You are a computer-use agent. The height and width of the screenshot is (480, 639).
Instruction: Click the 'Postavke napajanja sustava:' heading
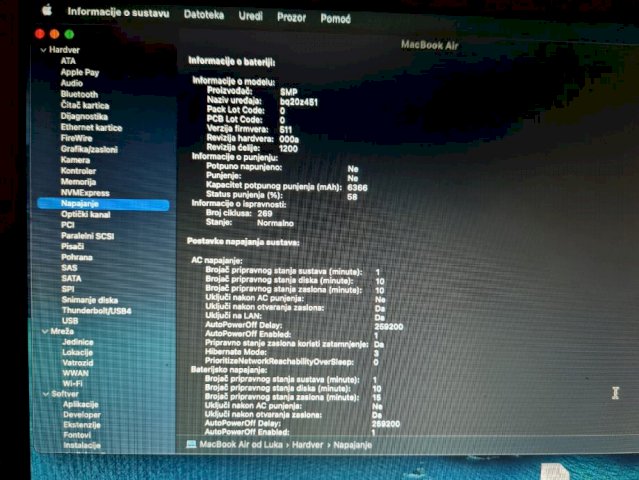243,242
